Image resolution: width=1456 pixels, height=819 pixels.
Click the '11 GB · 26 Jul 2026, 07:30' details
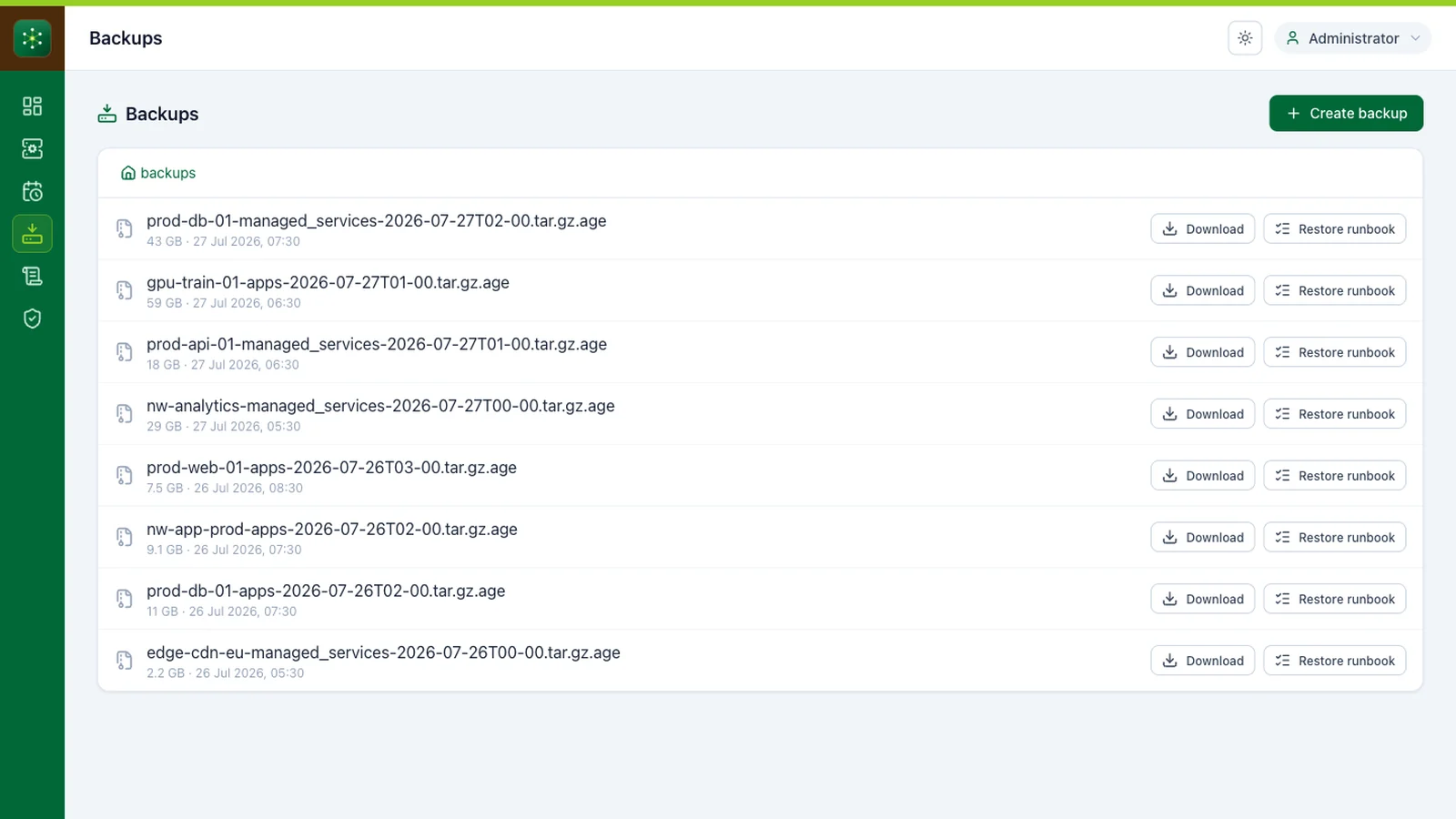[x=221, y=612]
